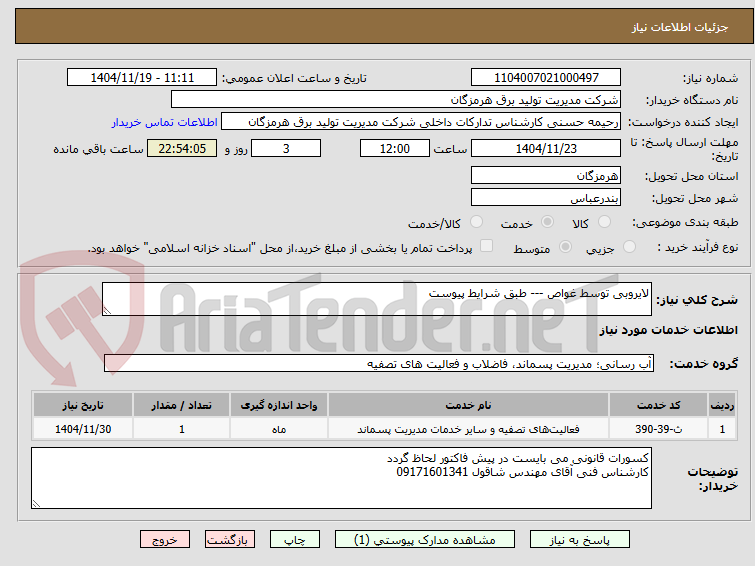755x566 pixels.
Task: Click the ردیف column header
Action: pos(722,405)
